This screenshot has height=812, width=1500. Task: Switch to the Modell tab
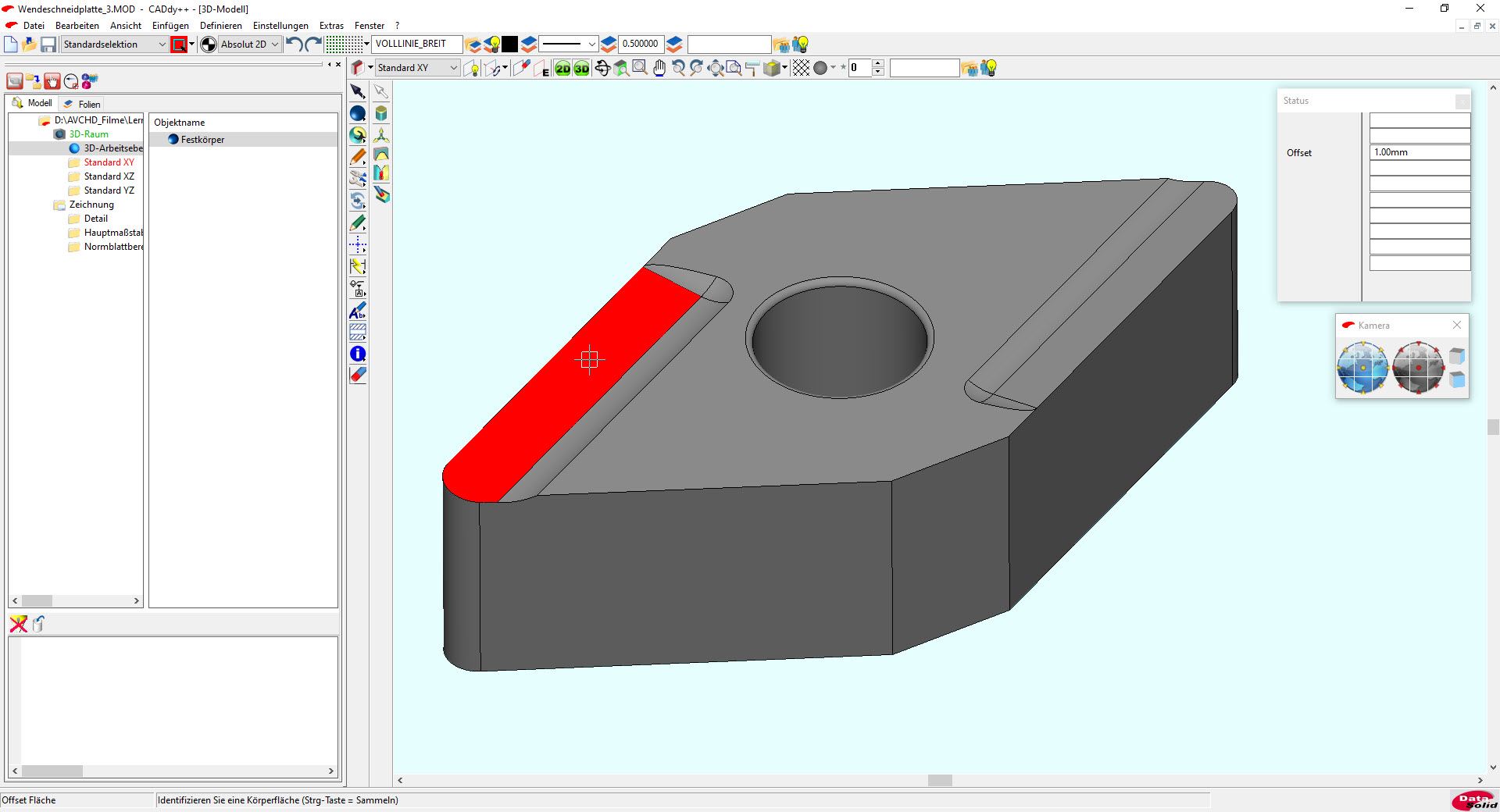tap(32, 103)
